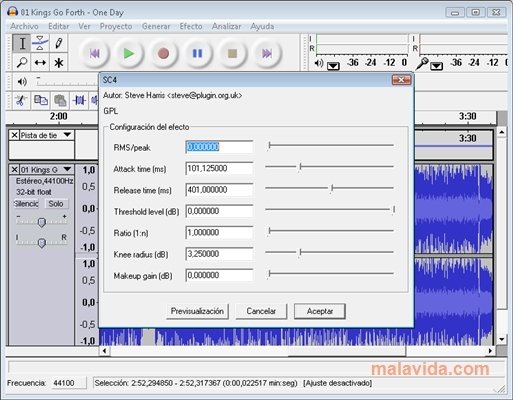Viewport: 513px width, 400px height.
Task: Focus the RMS/peak value field
Action: point(219,147)
